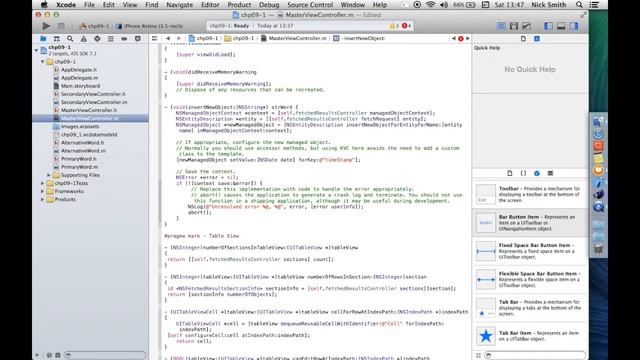Click the add (+) button below navigator
This screenshot has width=640, height=360.
(x=37, y=356)
